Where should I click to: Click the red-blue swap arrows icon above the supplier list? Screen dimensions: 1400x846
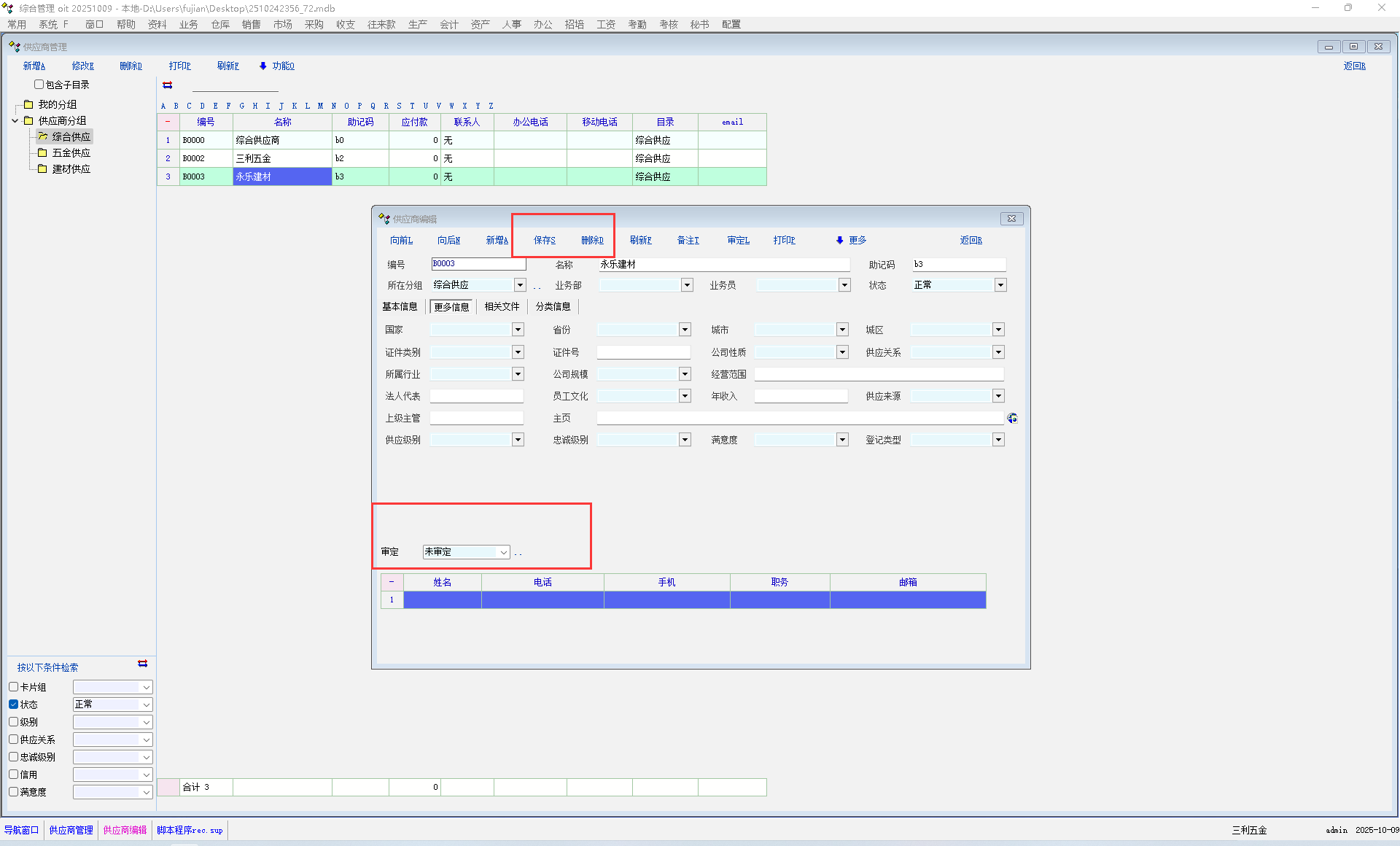(167, 85)
